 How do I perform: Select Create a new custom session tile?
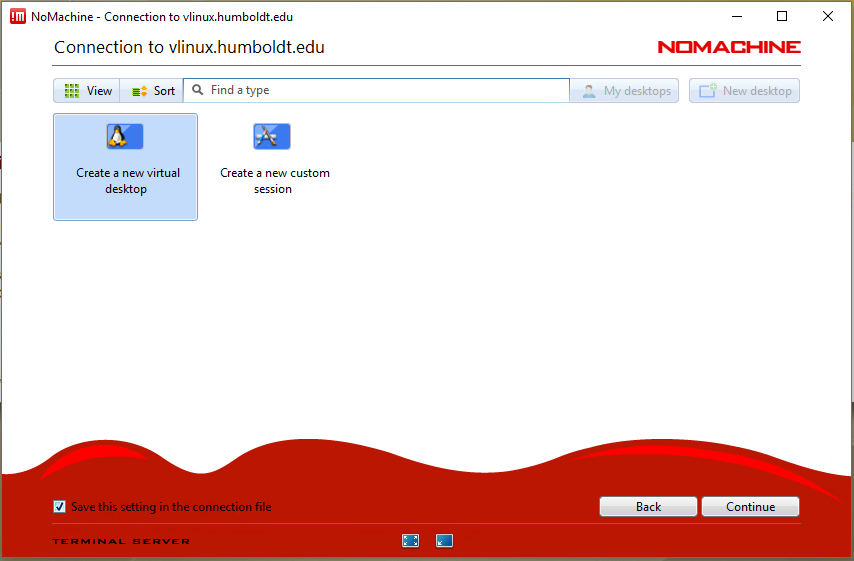tap(274, 167)
